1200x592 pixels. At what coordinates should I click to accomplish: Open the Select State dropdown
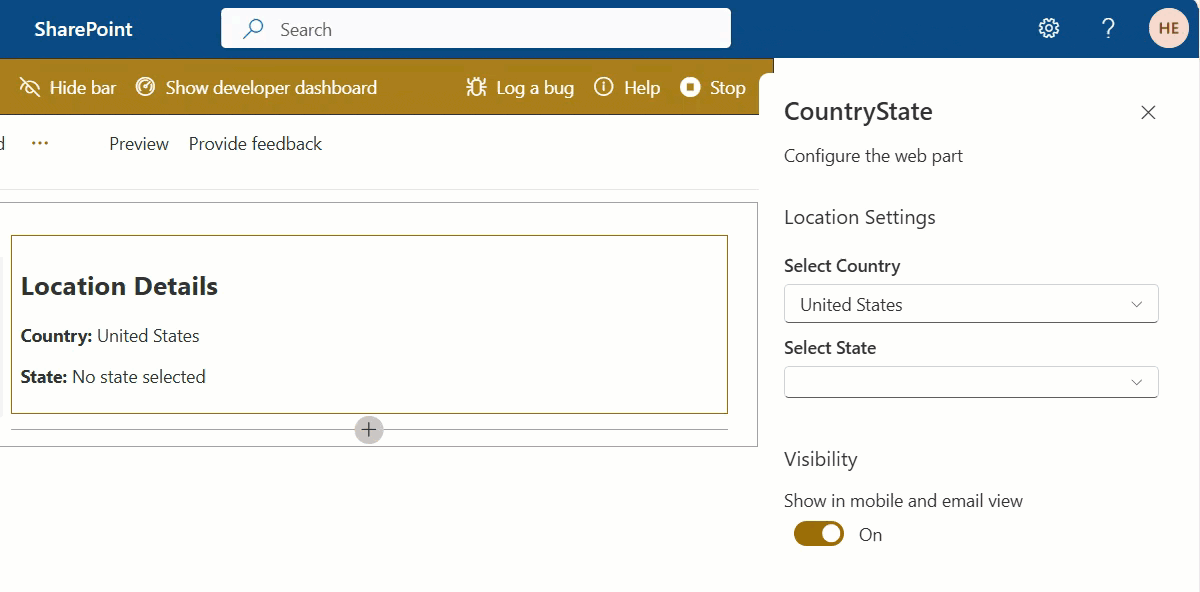click(x=971, y=382)
